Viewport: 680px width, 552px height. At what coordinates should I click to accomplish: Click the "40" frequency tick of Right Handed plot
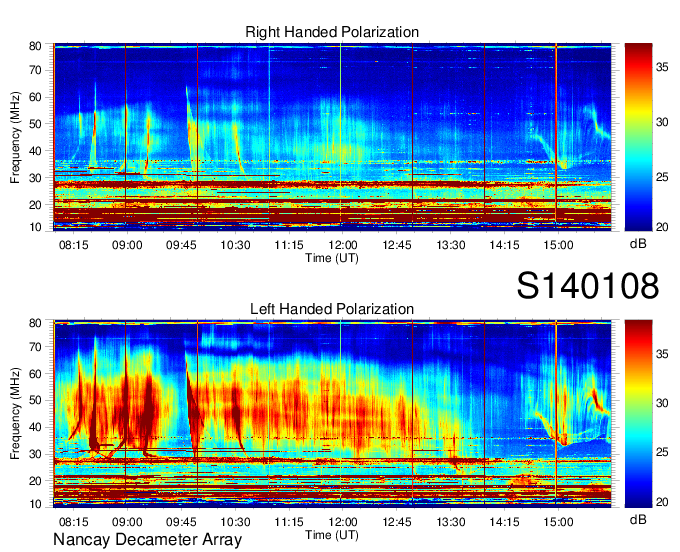point(35,151)
